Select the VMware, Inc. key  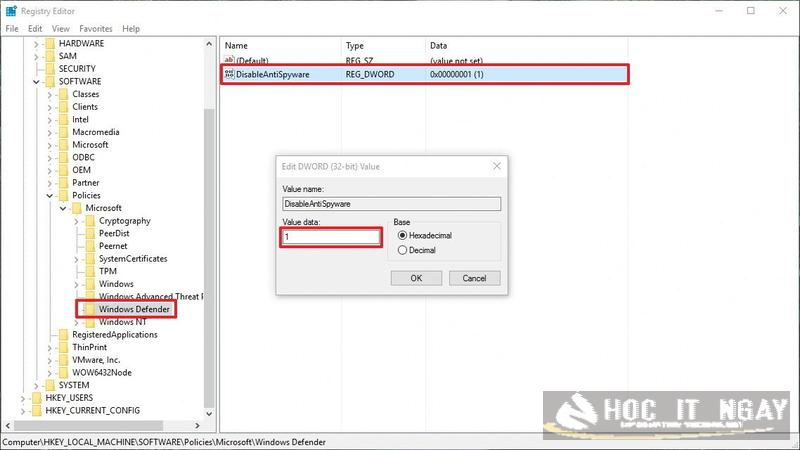96,360
